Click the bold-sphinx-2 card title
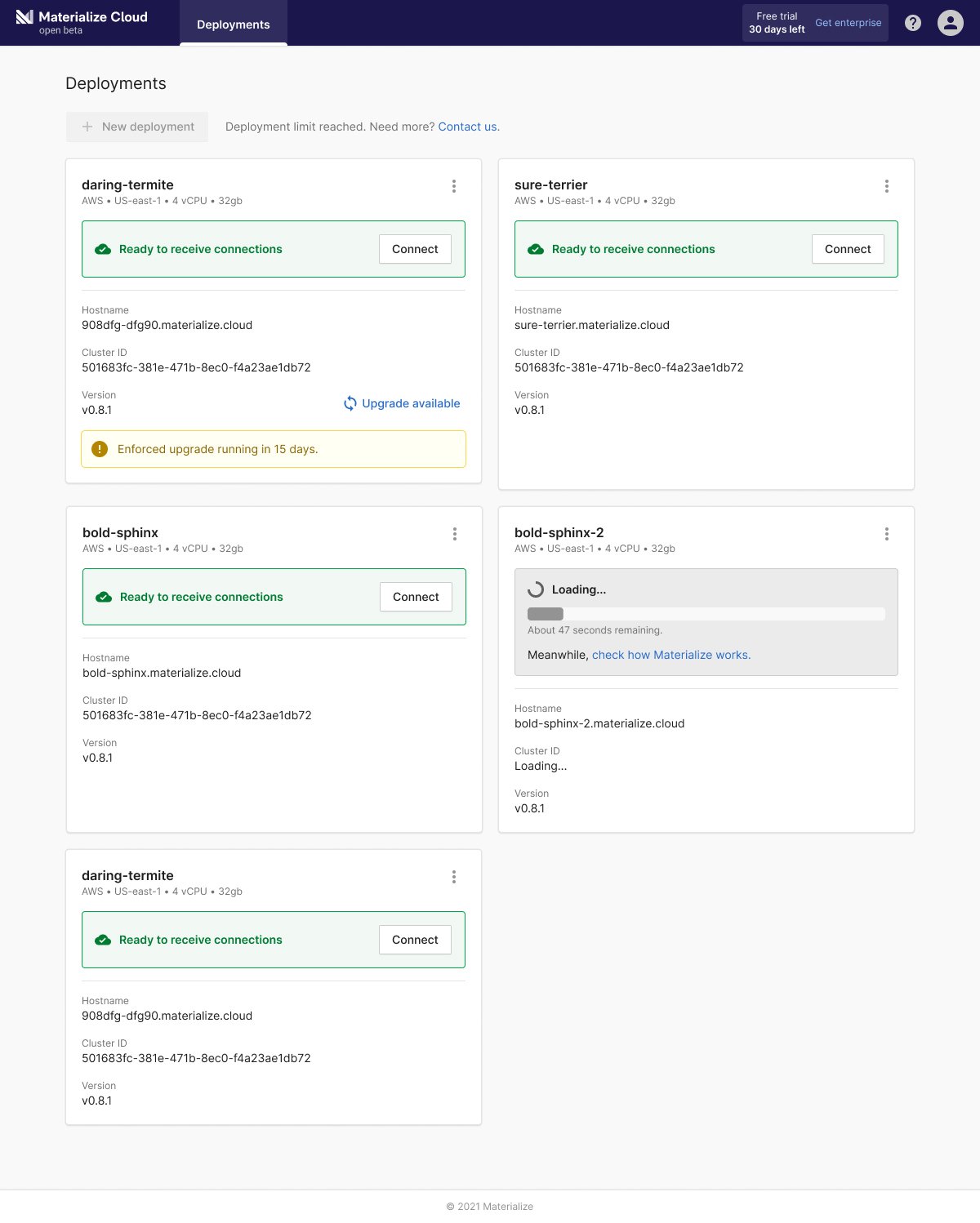The width and height of the screenshot is (980, 1223). pos(559,532)
